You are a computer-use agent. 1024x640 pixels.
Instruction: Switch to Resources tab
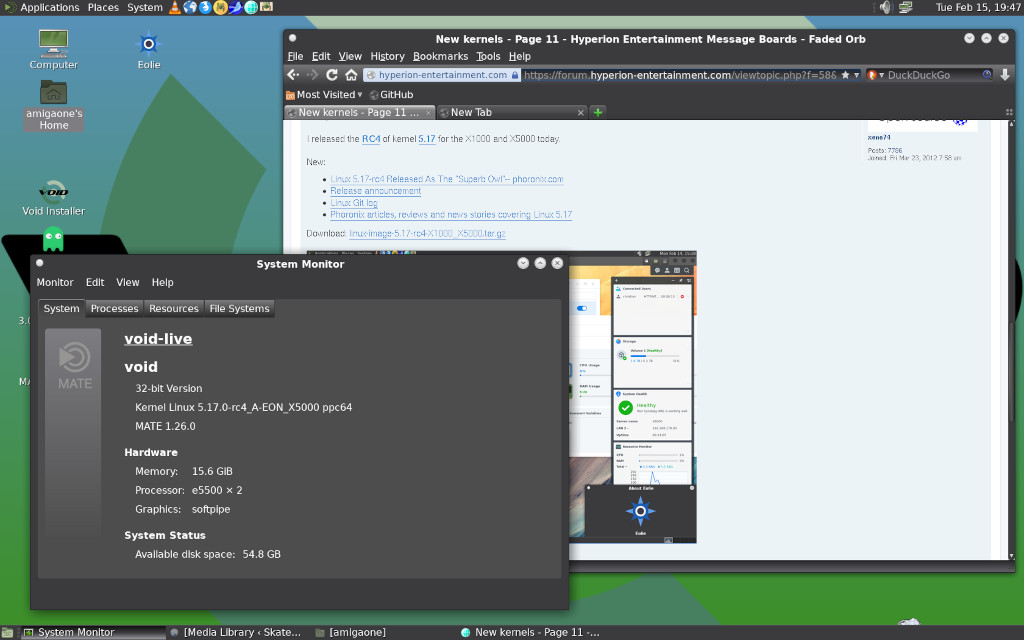pos(174,308)
